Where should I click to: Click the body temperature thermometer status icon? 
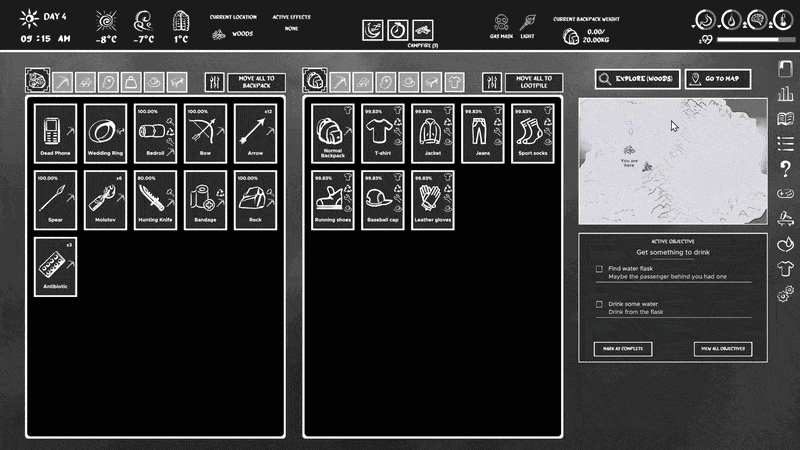(x=783, y=20)
